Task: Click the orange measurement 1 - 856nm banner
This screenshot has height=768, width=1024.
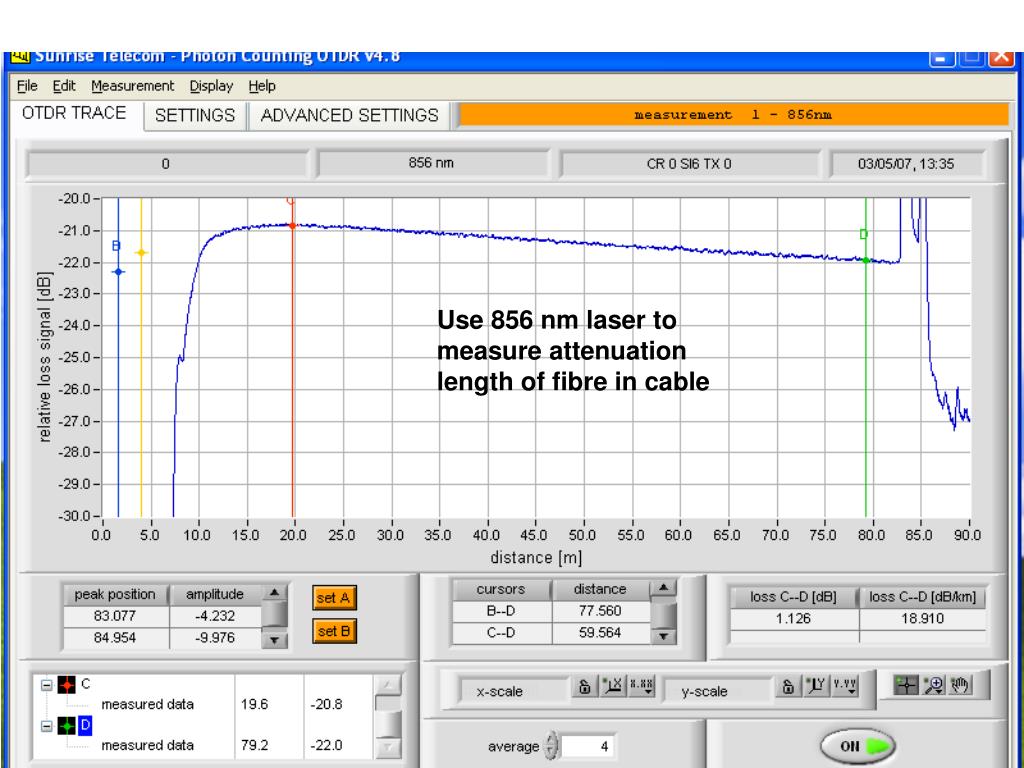Action: pyautogui.click(x=734, y=115)
